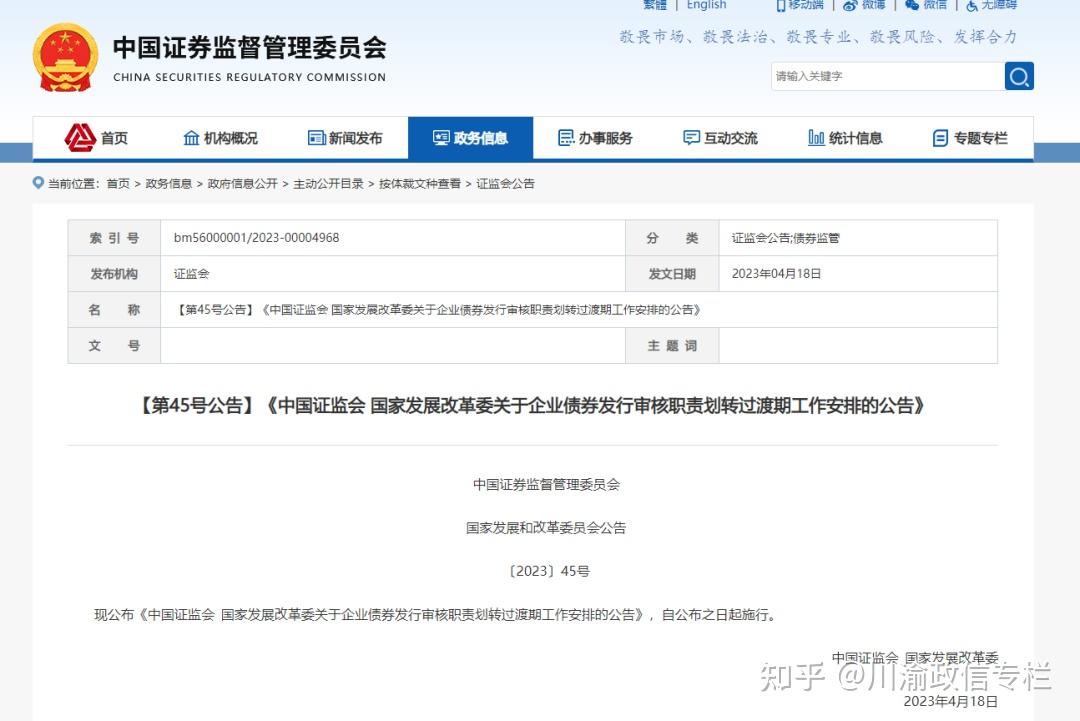Click breadcrumb link 按体裁文种查看
The width and height of the screenshot is (1080, 721).
[420, 183]
